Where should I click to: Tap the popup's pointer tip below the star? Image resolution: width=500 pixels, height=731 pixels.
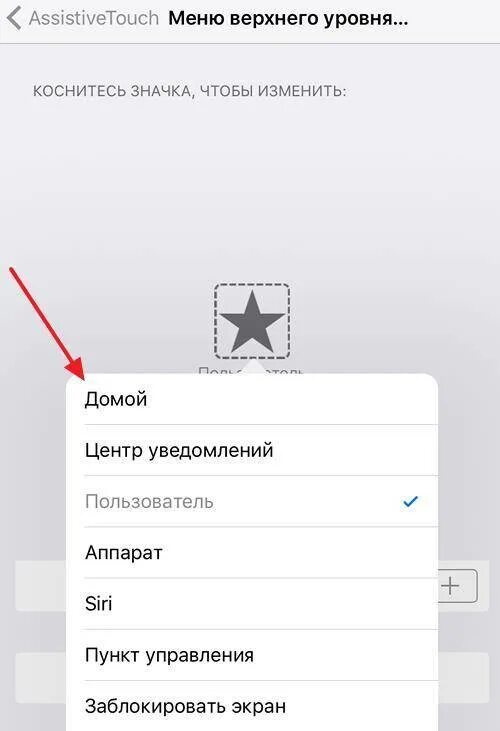(x=252, y=367)
